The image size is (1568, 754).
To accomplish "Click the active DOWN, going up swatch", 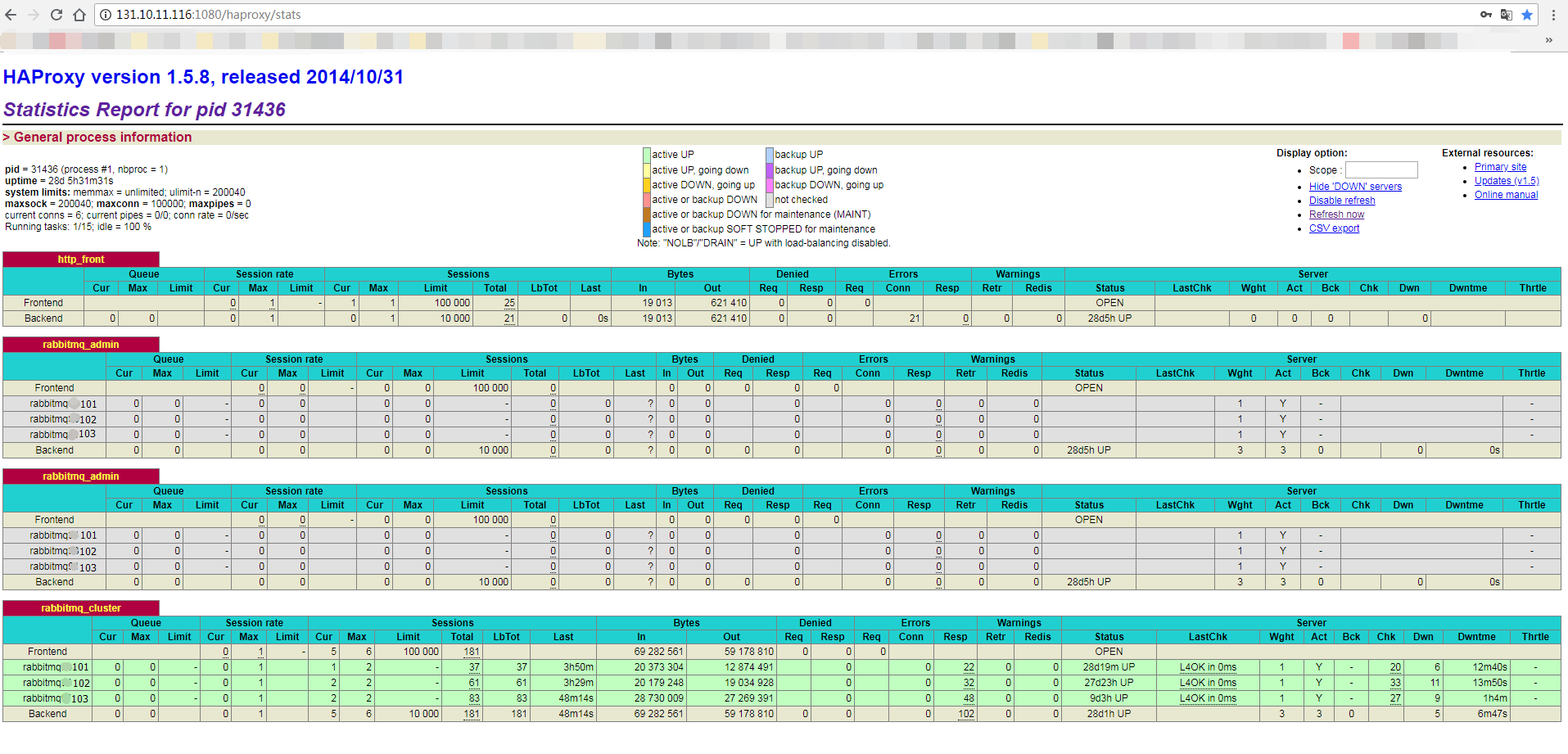I will click(x=647, y=185).
